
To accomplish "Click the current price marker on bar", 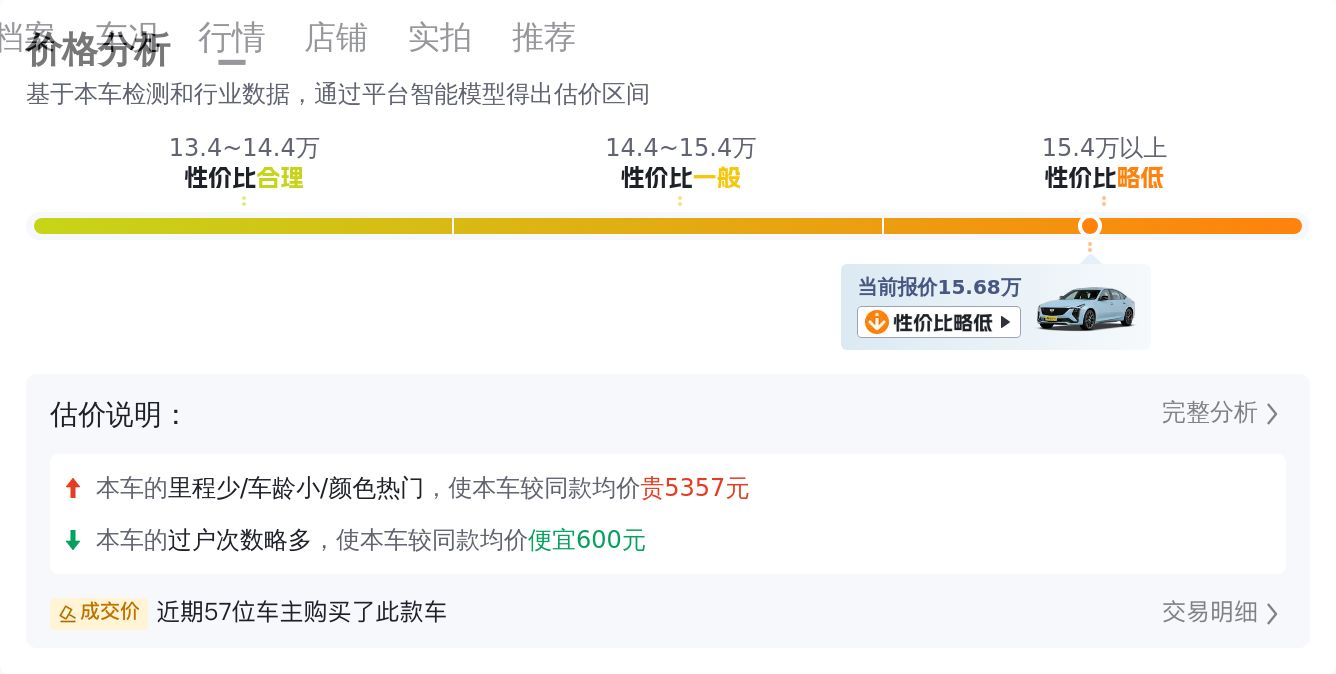I will coord(1090,226).
